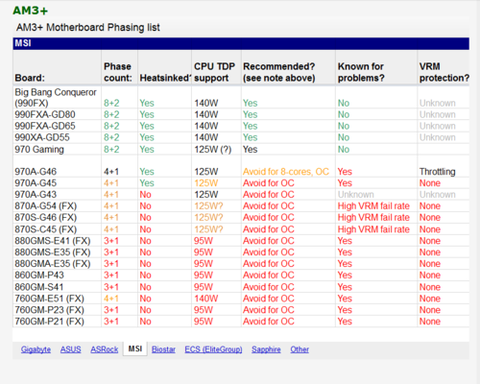Click the CPU TDP support header

click(x=215, y=72)
